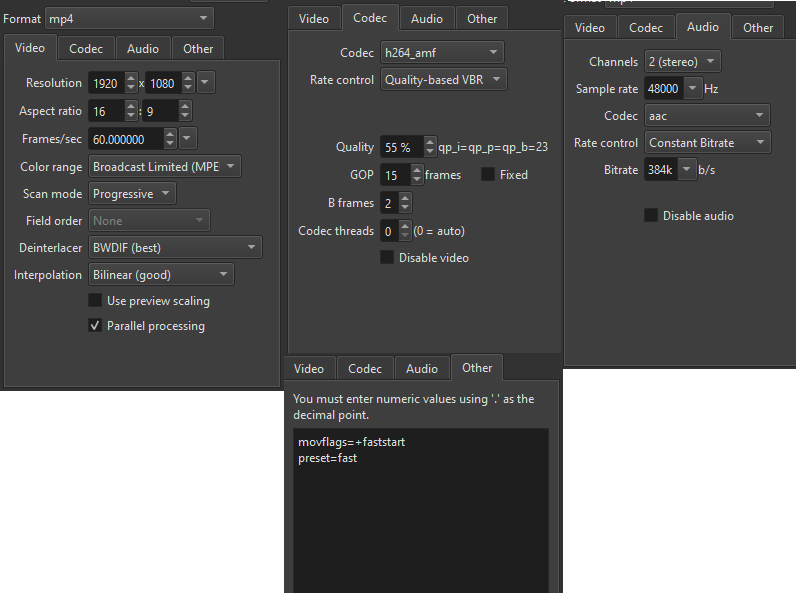Image resolution: width=796 pixels, height=593 pixels.
Task: Click audio Bitrate 384k field
Action: 661,170
